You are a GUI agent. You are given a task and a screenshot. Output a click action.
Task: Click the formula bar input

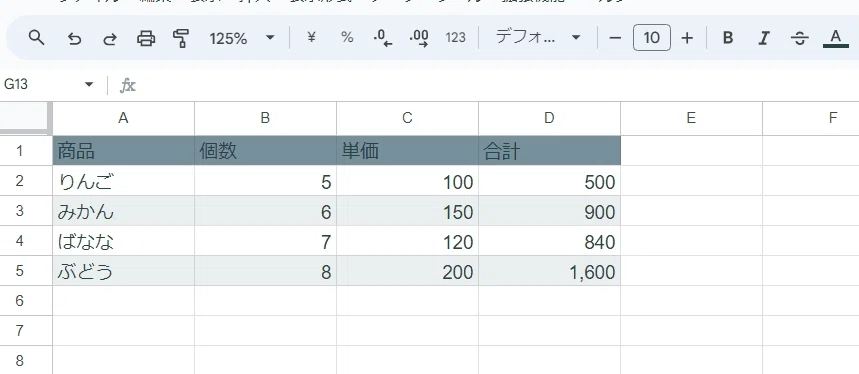[499, 85]
